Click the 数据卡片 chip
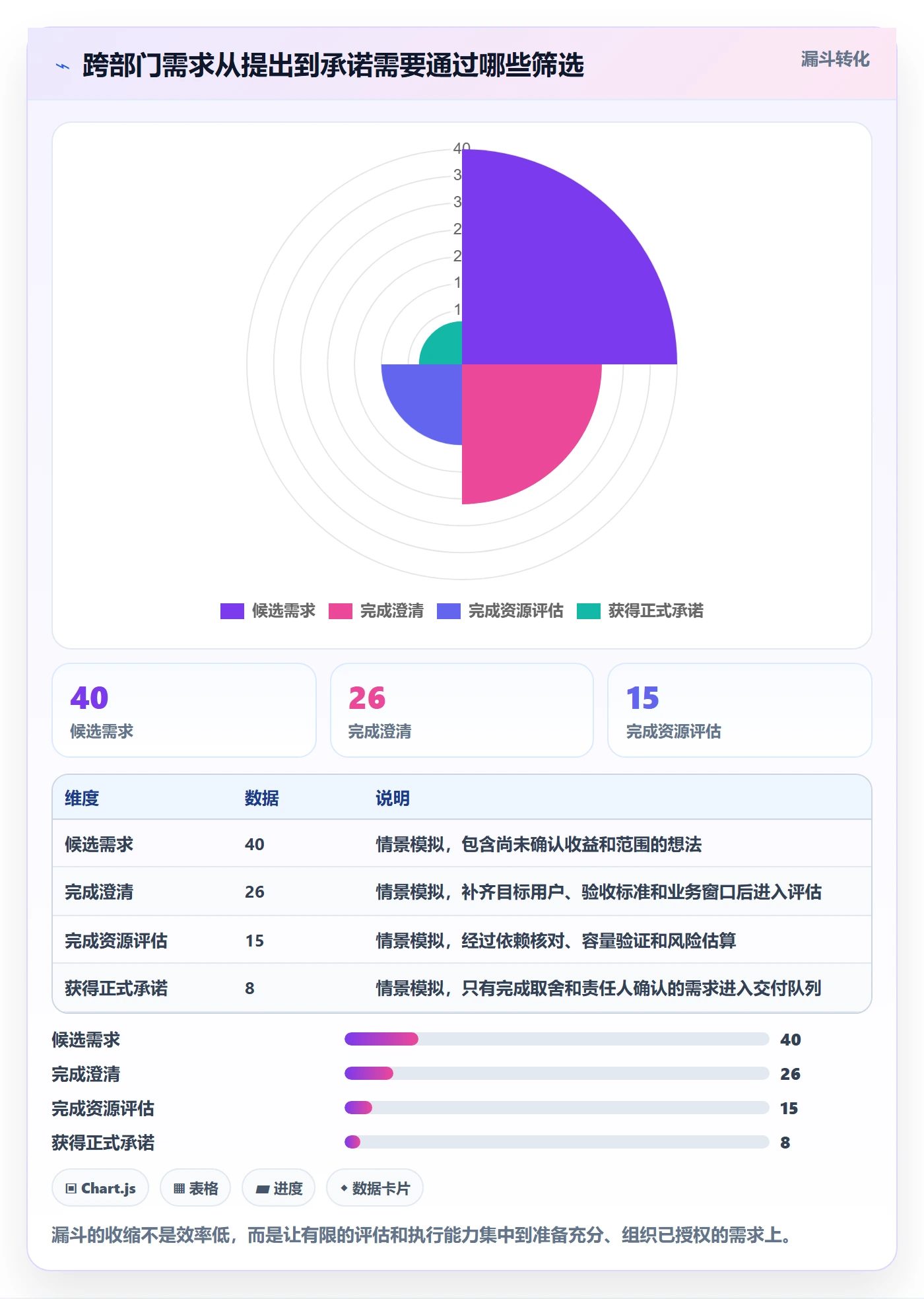924x1299 pixels. click(375, 1188)
